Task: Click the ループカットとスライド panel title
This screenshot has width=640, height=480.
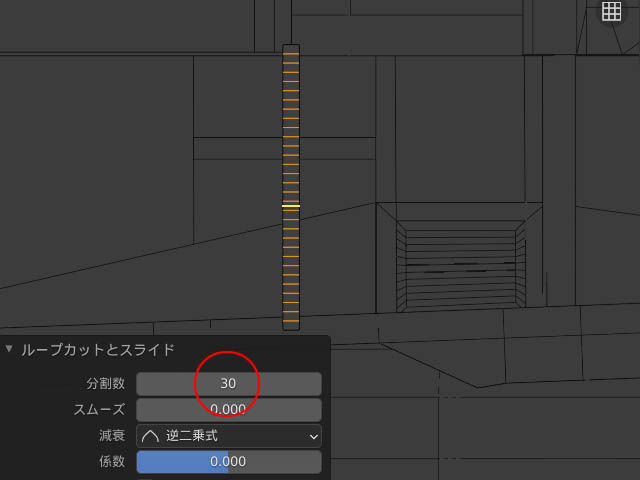Action: pyautogui.click(x=98, y=350)
